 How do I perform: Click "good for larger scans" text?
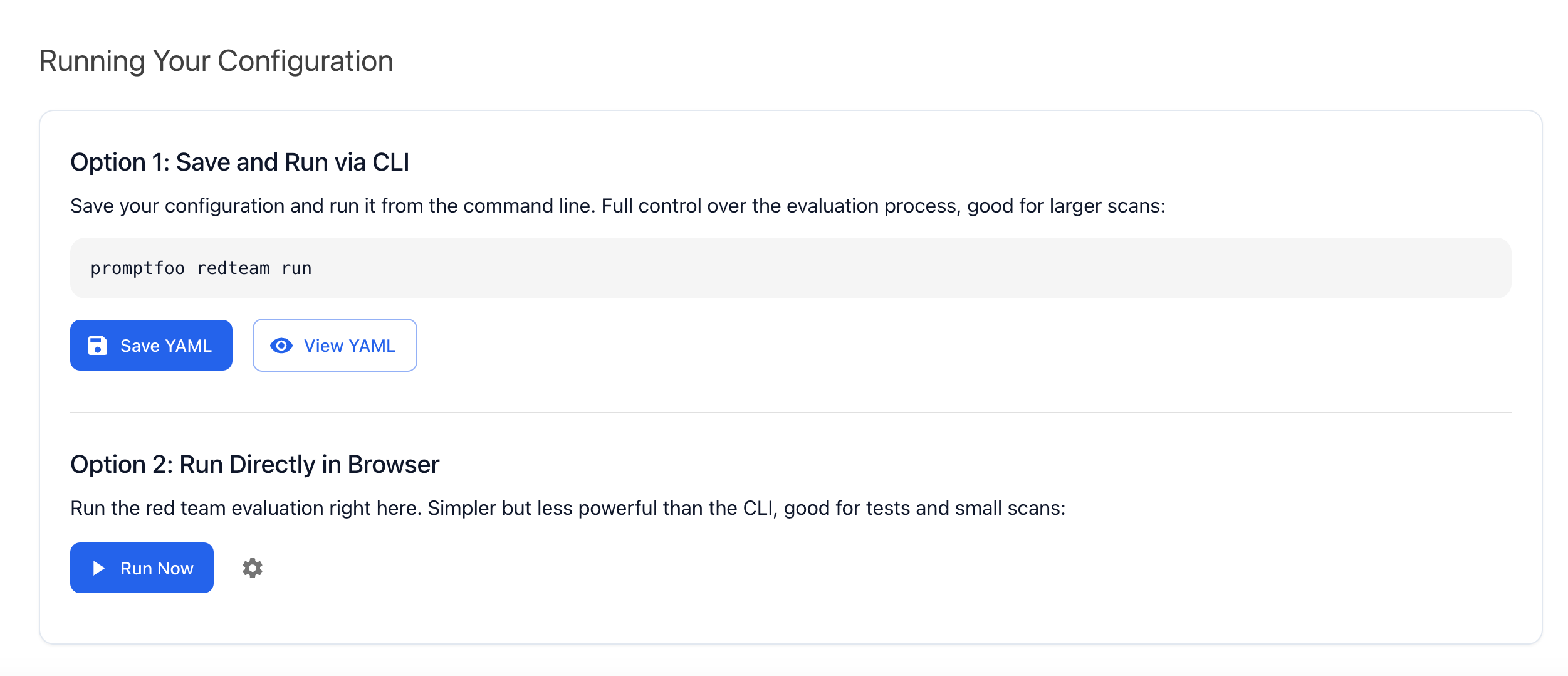pos(1065,206)
